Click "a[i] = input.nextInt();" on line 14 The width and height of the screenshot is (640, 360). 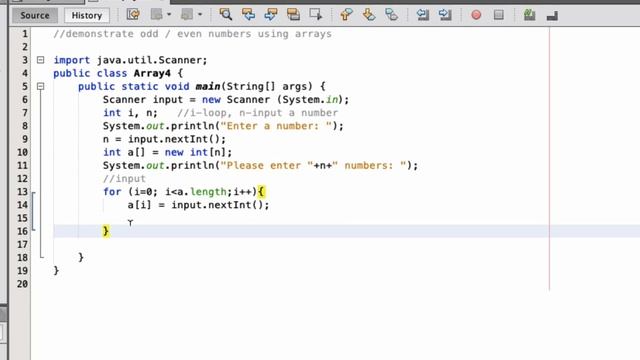[198, 205]
